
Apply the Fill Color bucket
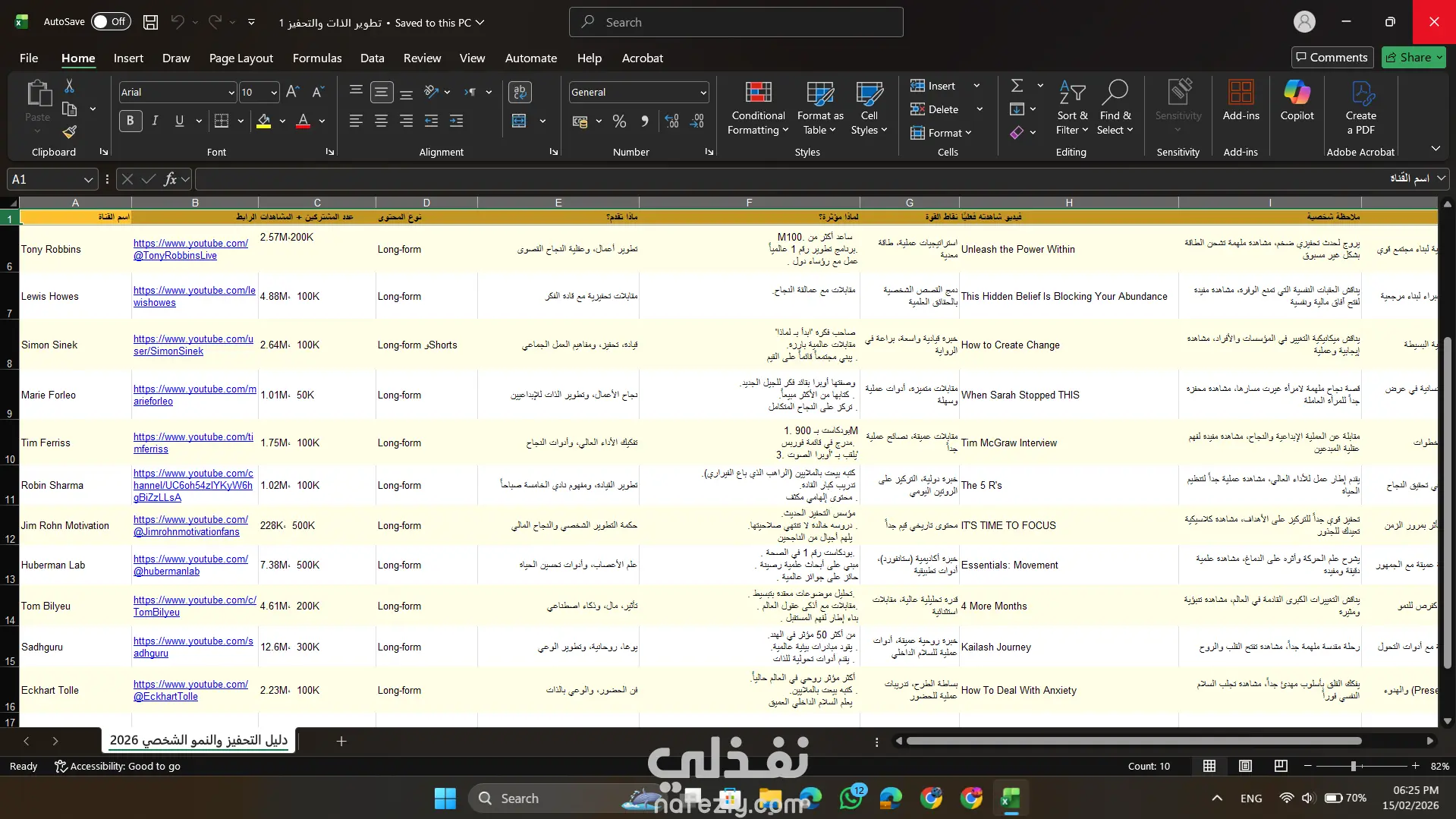point(264,121)
